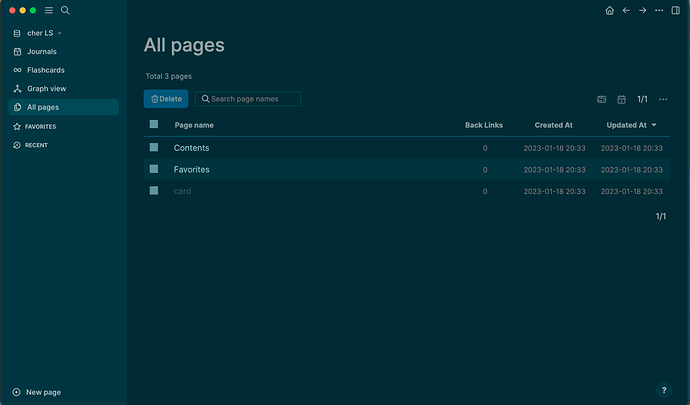This screenshot has height=405, width=690.
Task: Click the top 1/1 page indicator
Action: [x=642, y=99]
